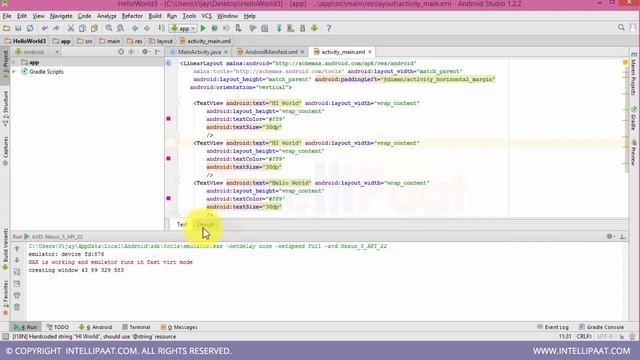640x360 pixels.
Task: Click the Scroll from Source target icon
Action: pyautogui.click(x=121, y=52)
